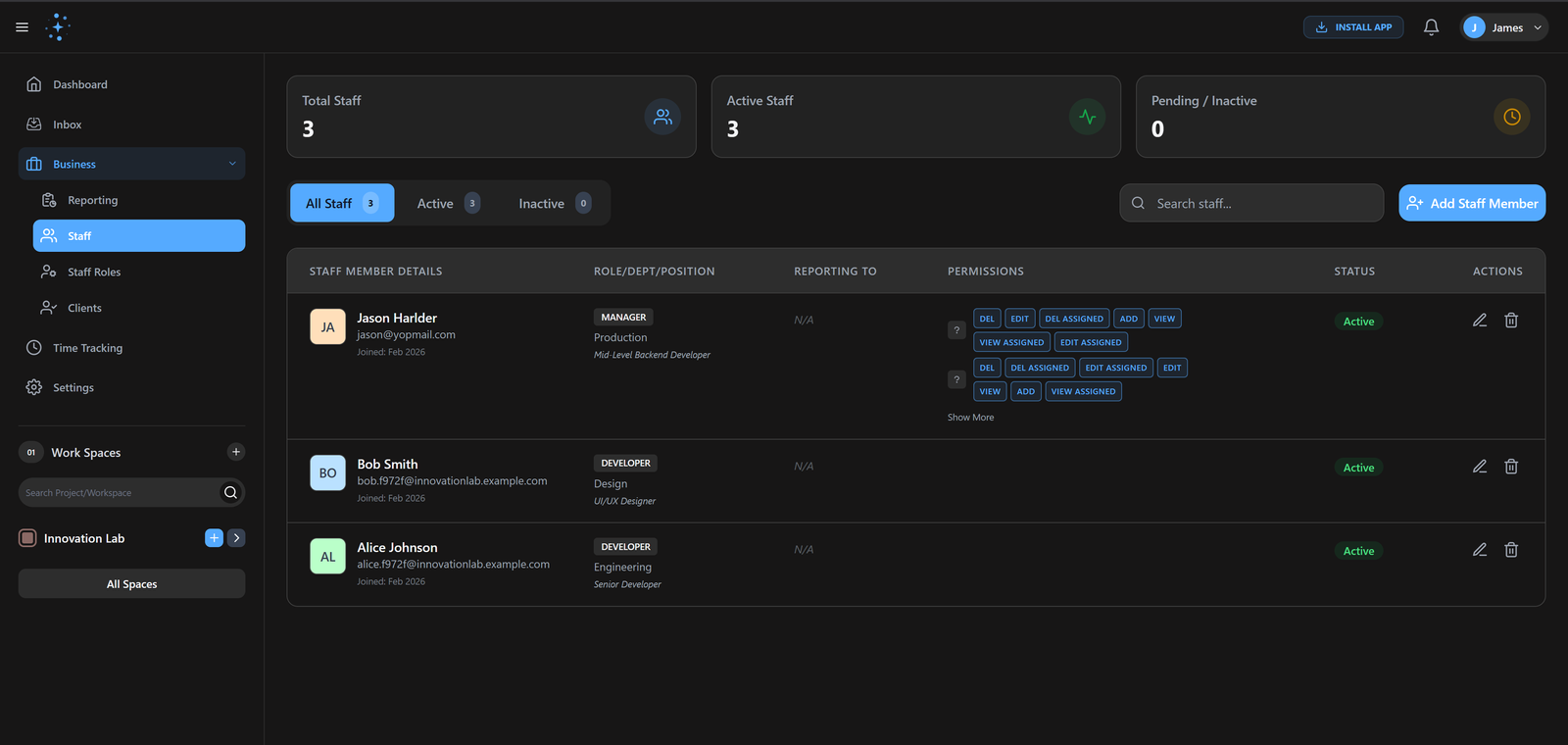Open the James user account dropdown
Viewport: 1568px width, 745px height.
1503,27
